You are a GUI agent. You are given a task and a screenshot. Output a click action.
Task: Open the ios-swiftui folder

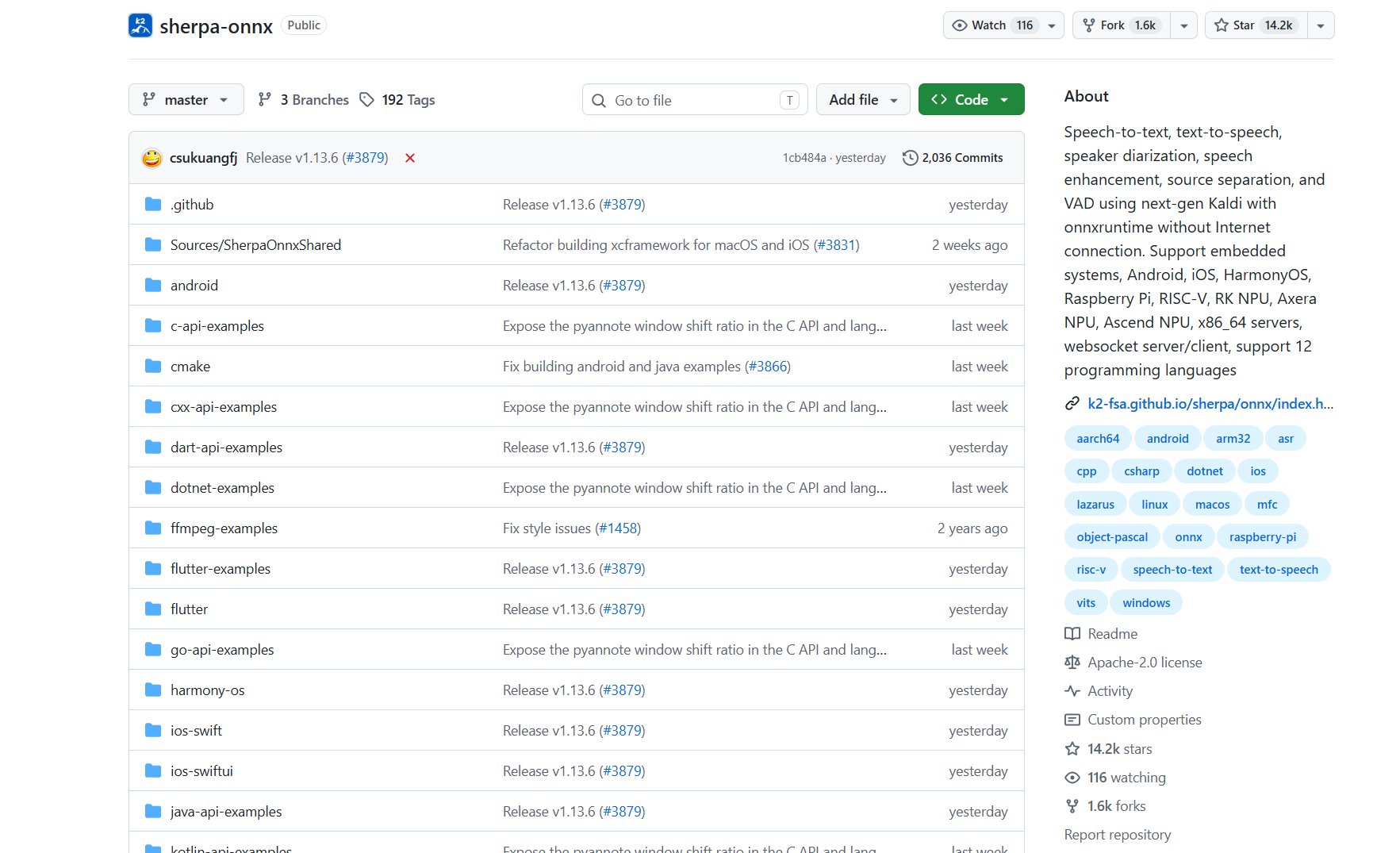point(201,771)
